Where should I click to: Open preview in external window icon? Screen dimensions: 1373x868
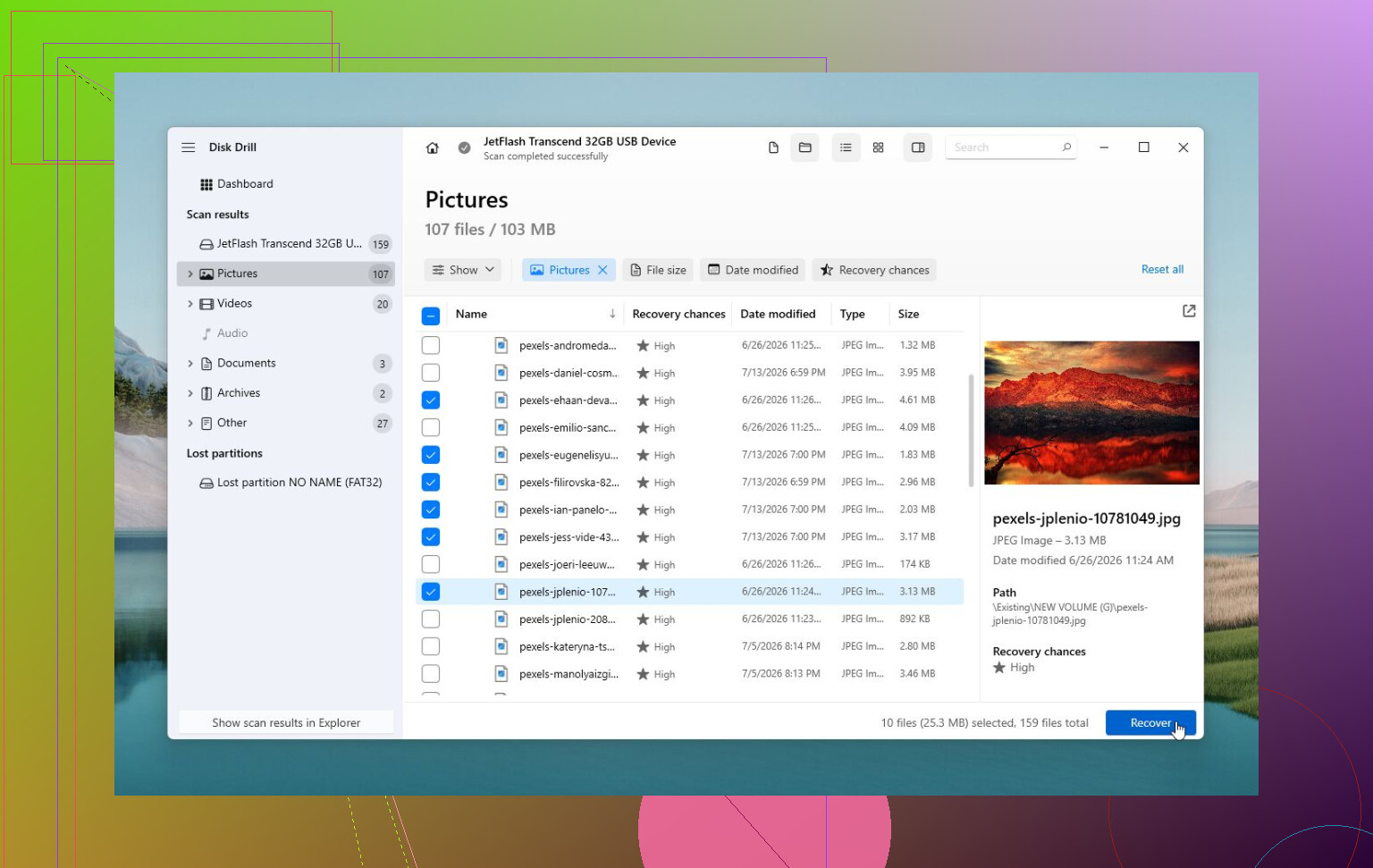tap(1189, 311)
